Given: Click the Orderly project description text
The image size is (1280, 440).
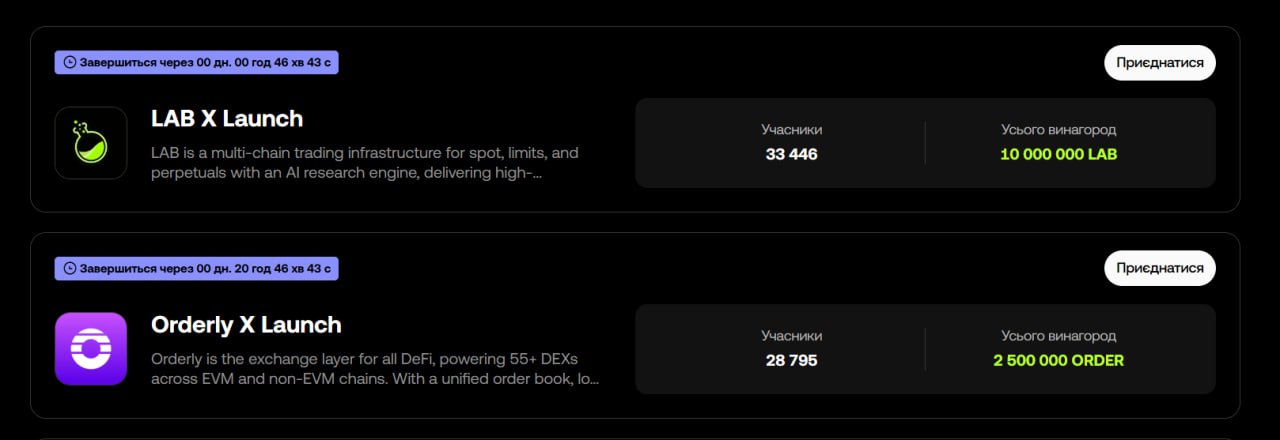Looking at the screenshot, I should [375, 369].
